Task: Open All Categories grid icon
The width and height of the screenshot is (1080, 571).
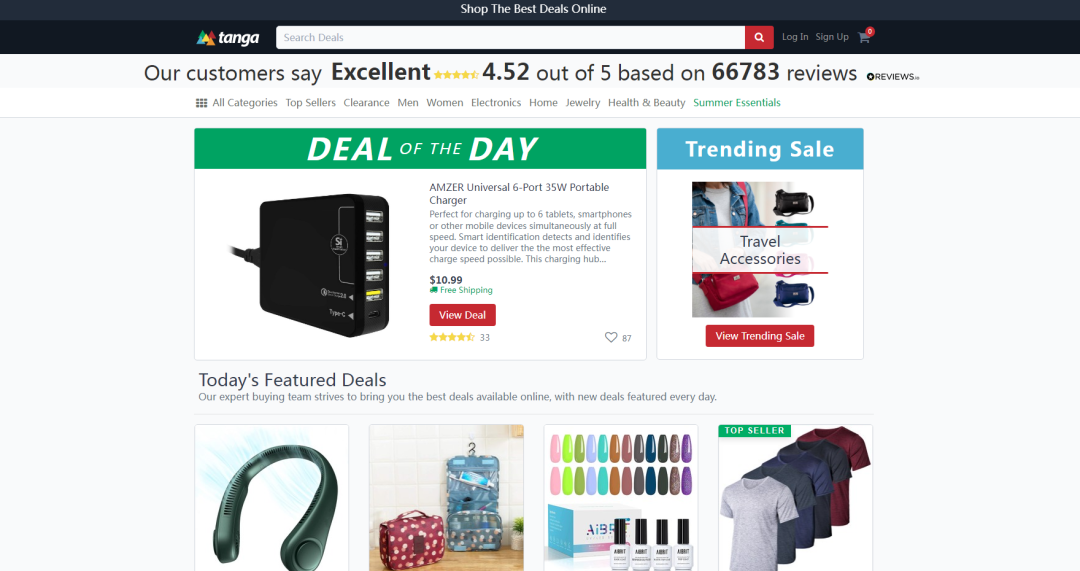Action: click(201, 103)
